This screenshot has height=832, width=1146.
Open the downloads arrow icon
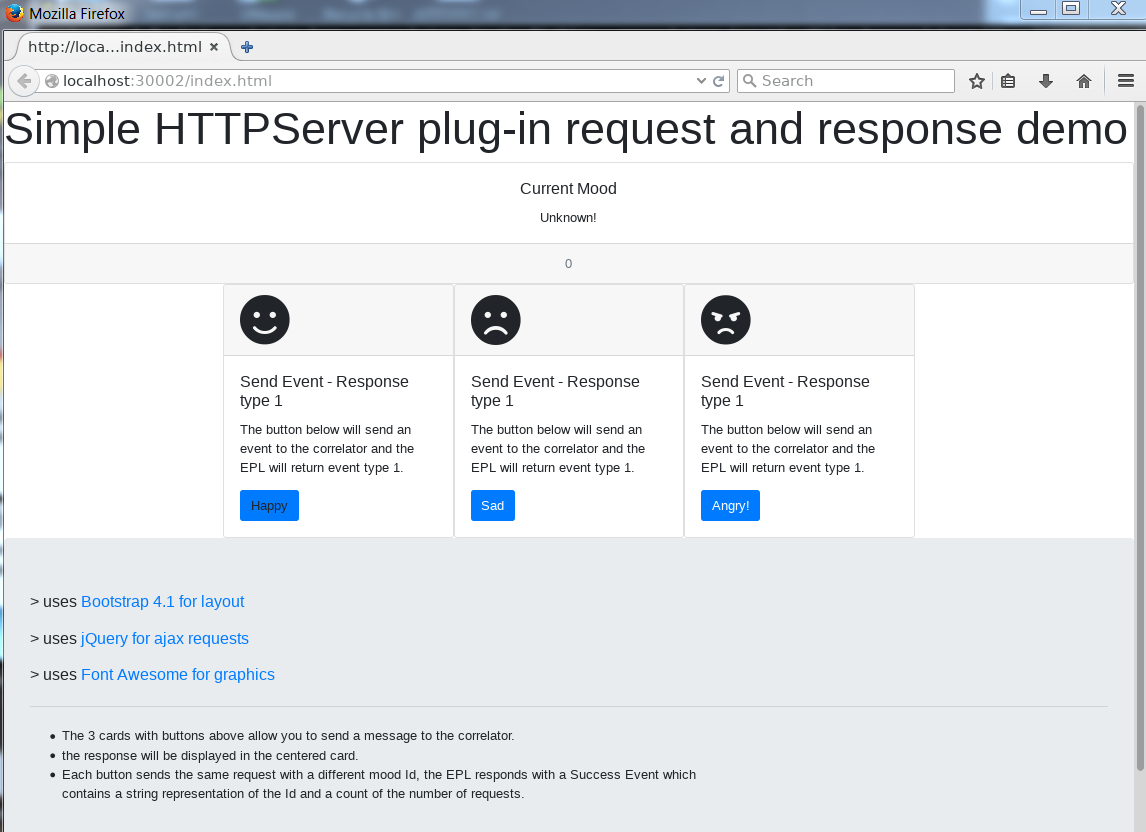1046,81
